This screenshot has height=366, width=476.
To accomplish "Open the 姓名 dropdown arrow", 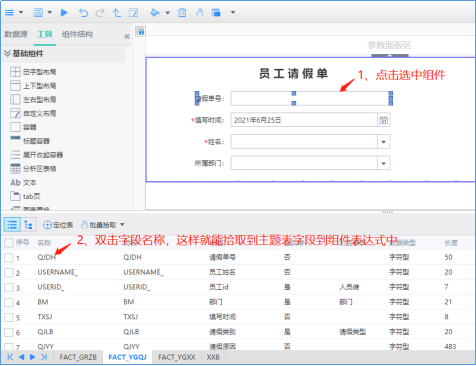I will tap(384, 142).
